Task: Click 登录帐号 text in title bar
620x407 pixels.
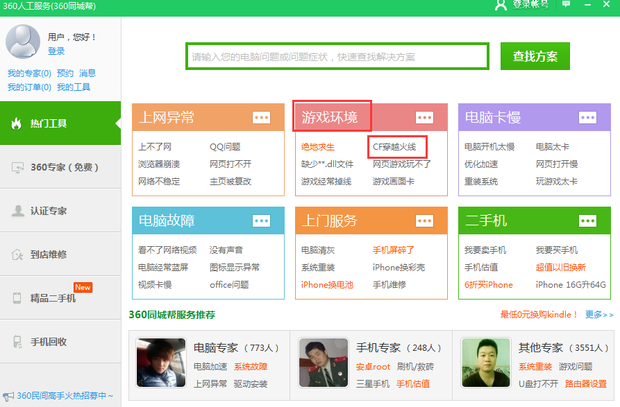Action: (530, 4)
